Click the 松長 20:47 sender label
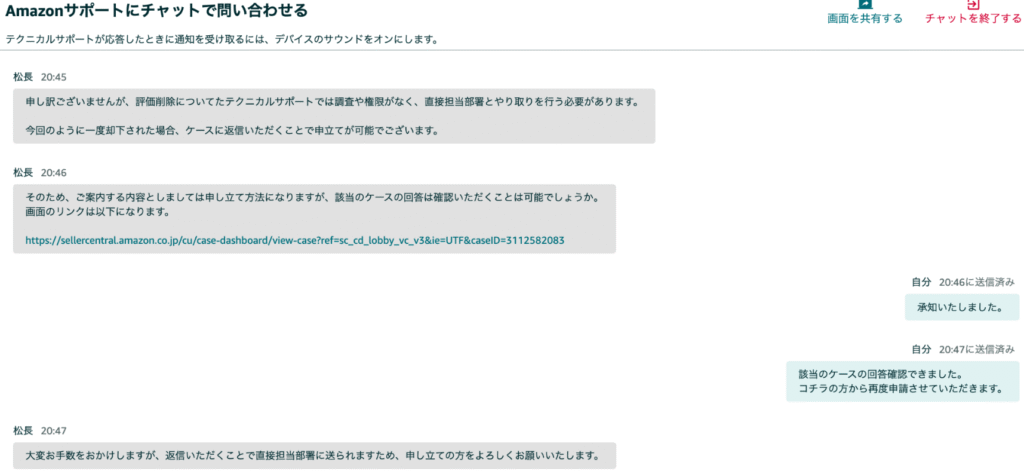 [x=40, y=430]
